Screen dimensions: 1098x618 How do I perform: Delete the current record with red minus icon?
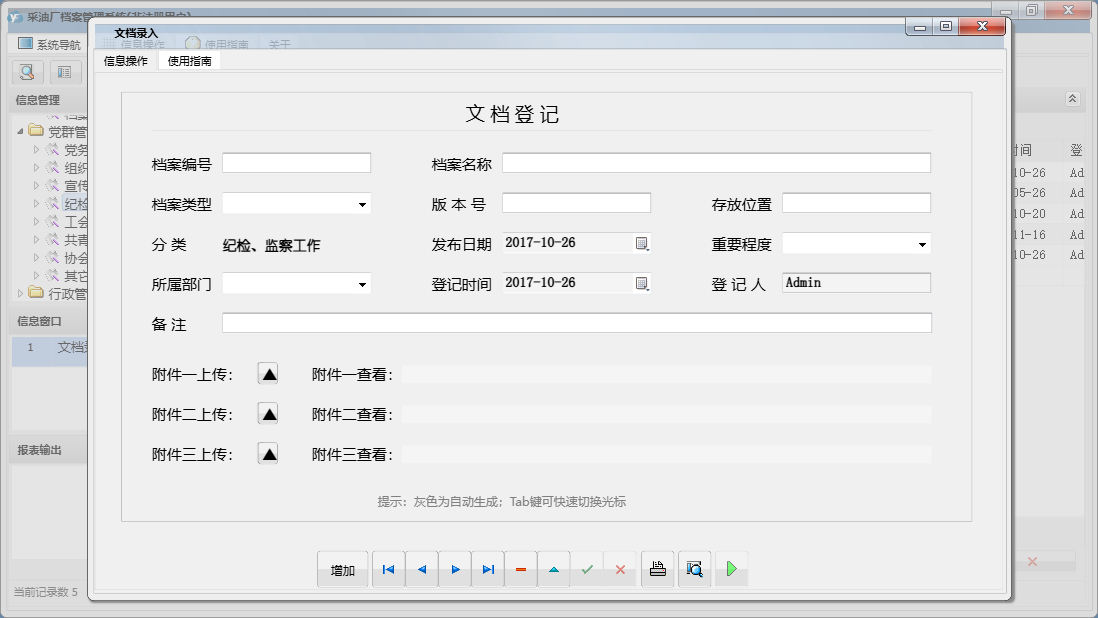pos(520,568)
